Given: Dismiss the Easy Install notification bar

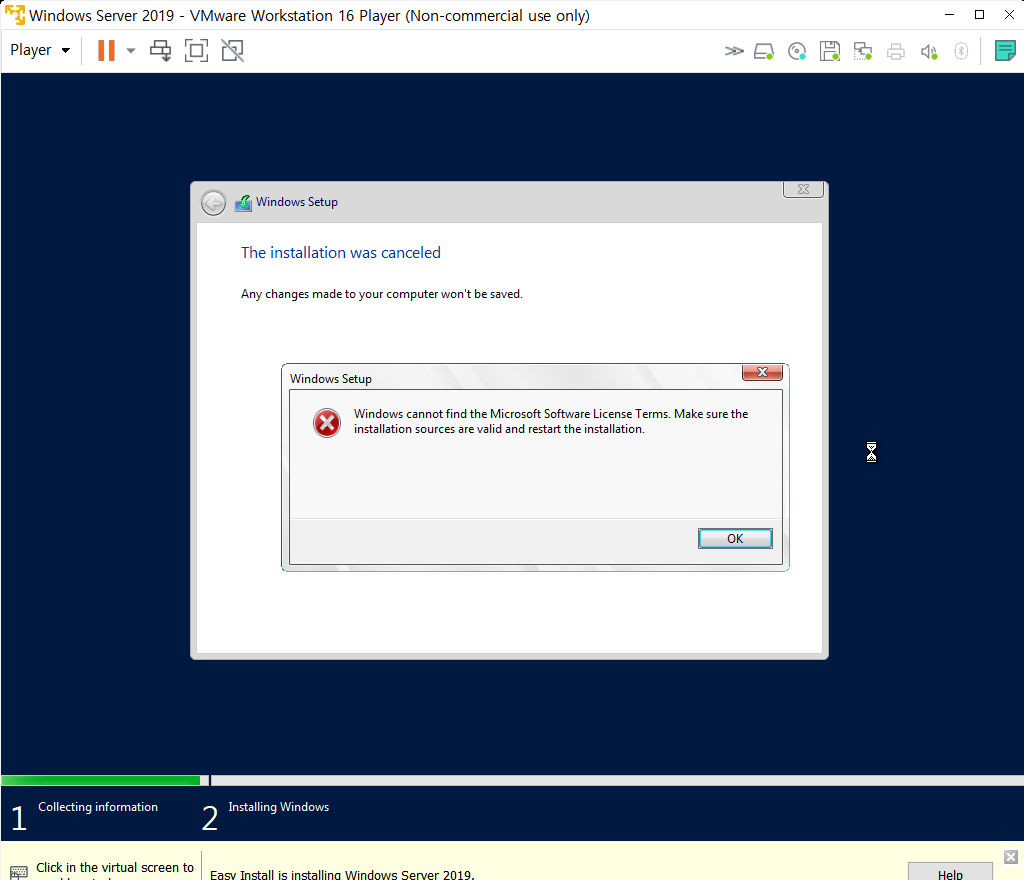Looking at the screenshot, I should pyautogui.click(x=1011, y=857).
